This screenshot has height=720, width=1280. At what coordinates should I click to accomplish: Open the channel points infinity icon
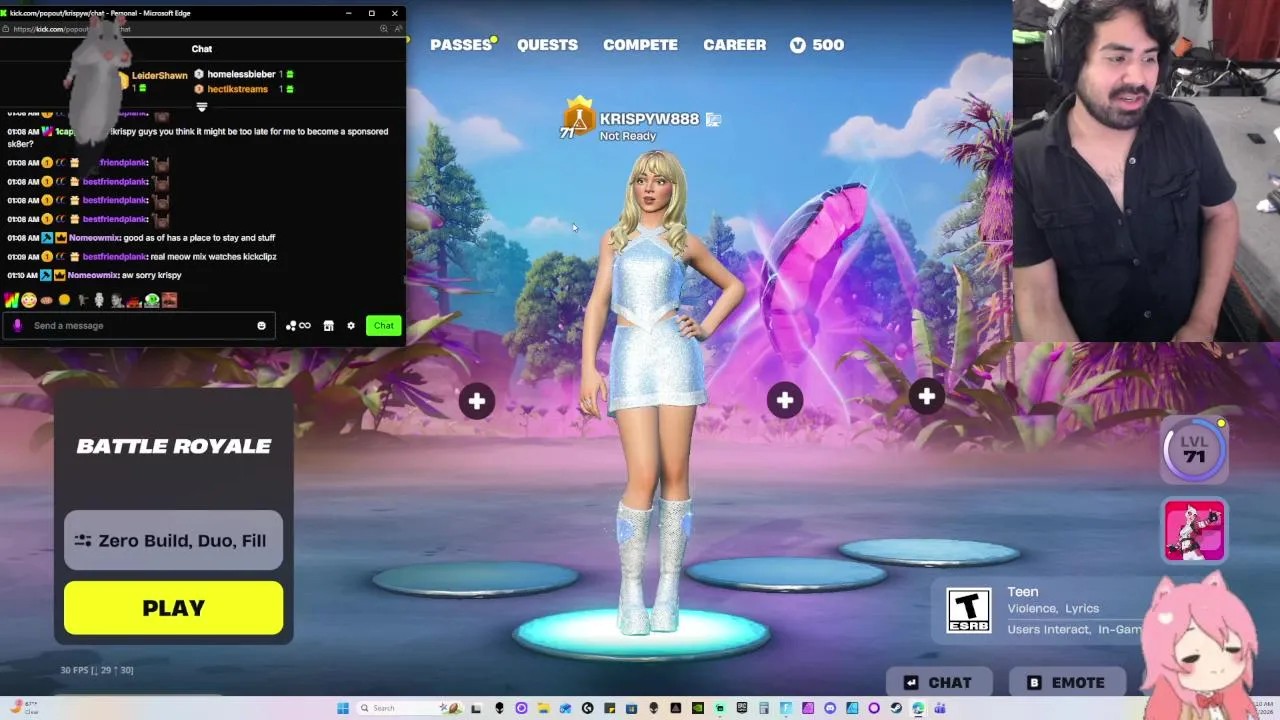pyautogui.click(x=298, y=325)
